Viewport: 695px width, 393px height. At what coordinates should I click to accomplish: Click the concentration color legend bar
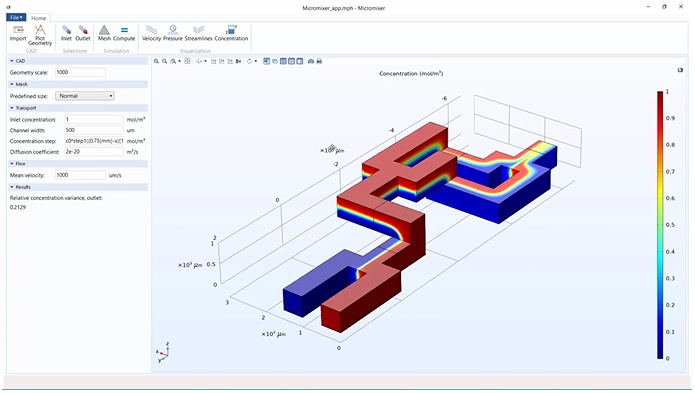(x=660, y=225)
